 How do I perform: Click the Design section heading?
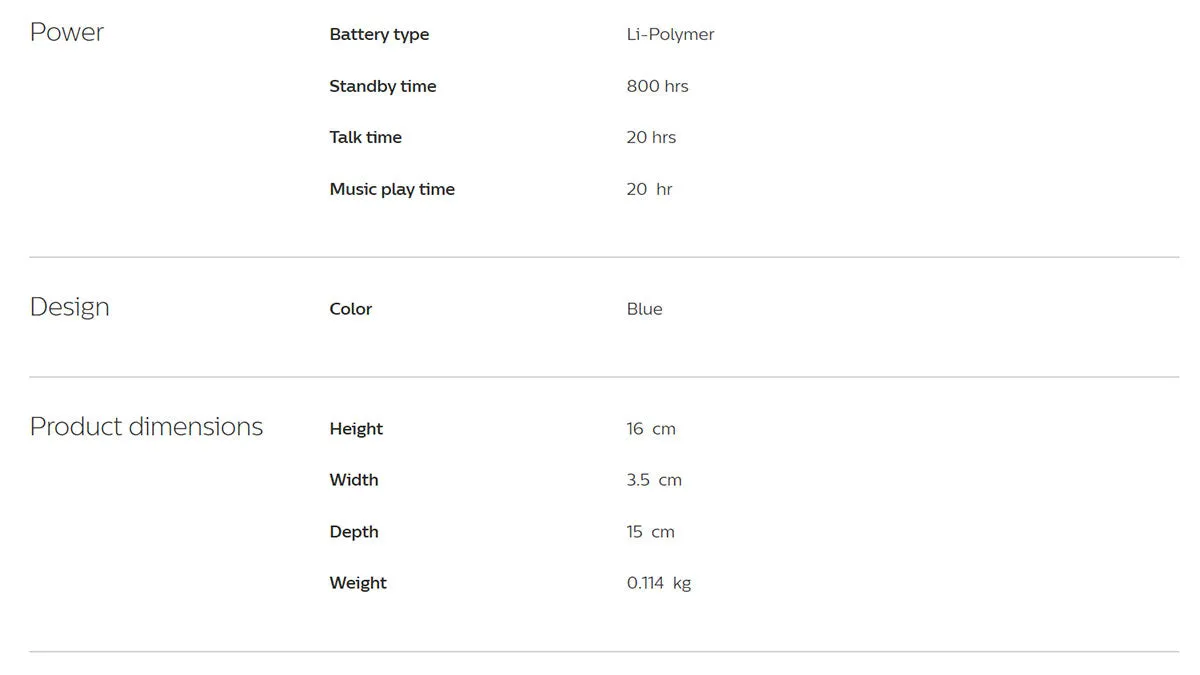69,307
